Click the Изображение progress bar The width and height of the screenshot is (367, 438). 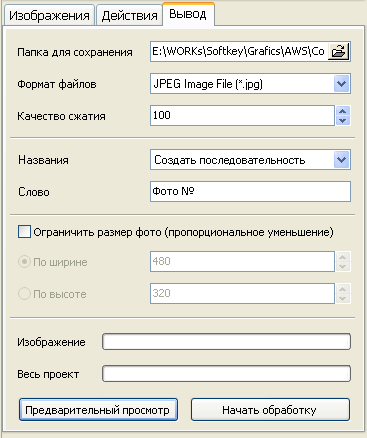point(226,342)
